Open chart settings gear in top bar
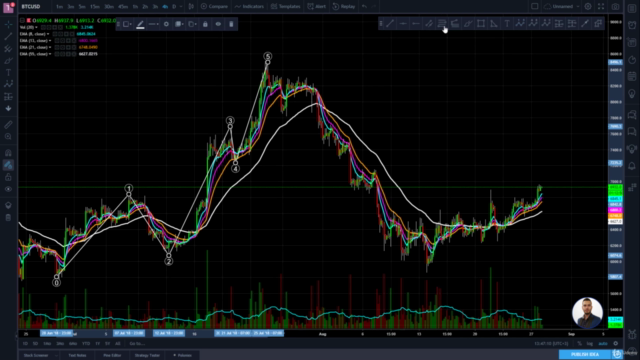This screenshot has height=360, width=640. point(588,7)
